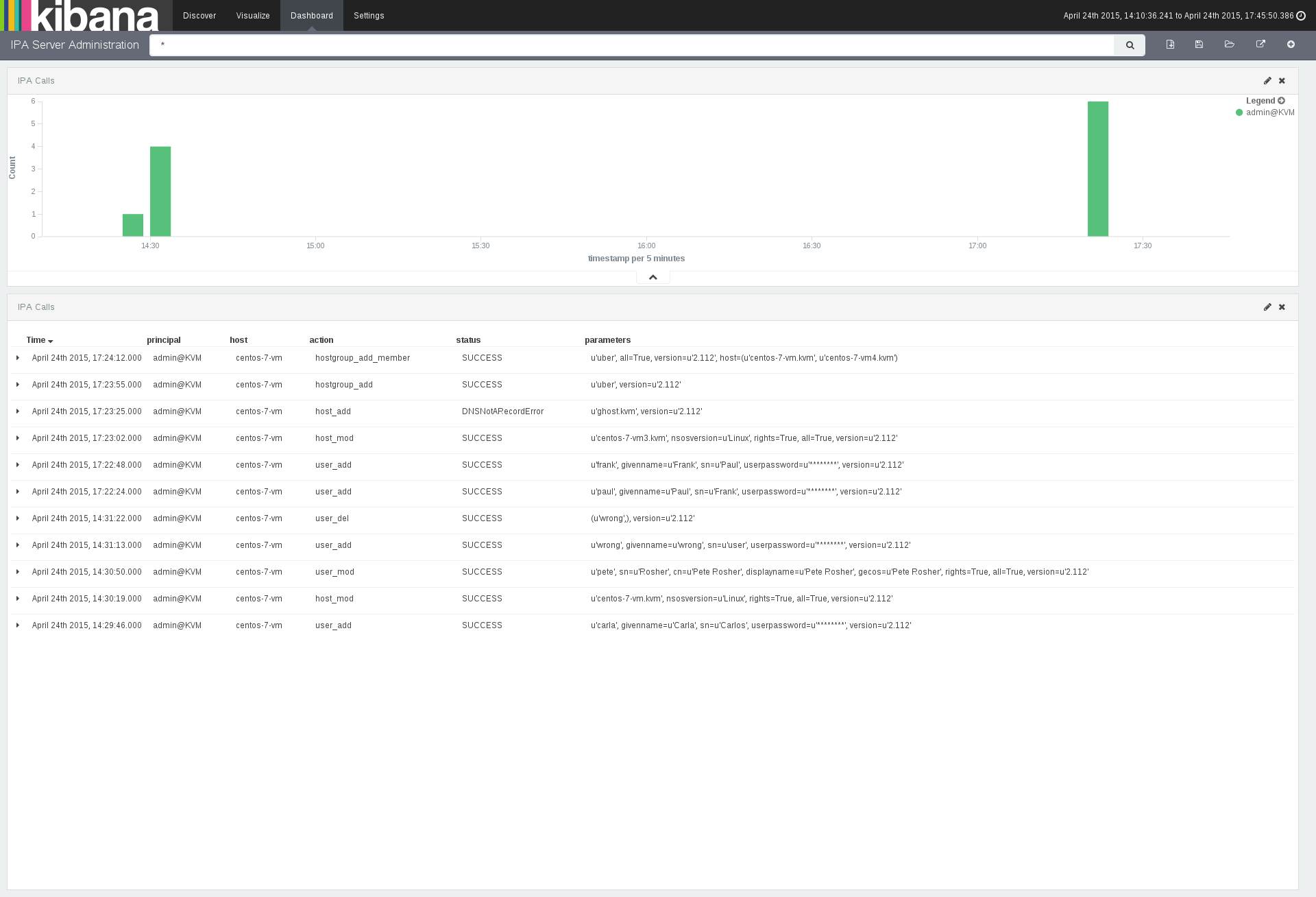The image size is (1316, 897).
Task: Click the Save Dashboard floppy icon
Action: pyautogui.click(x=1199, y=45)
